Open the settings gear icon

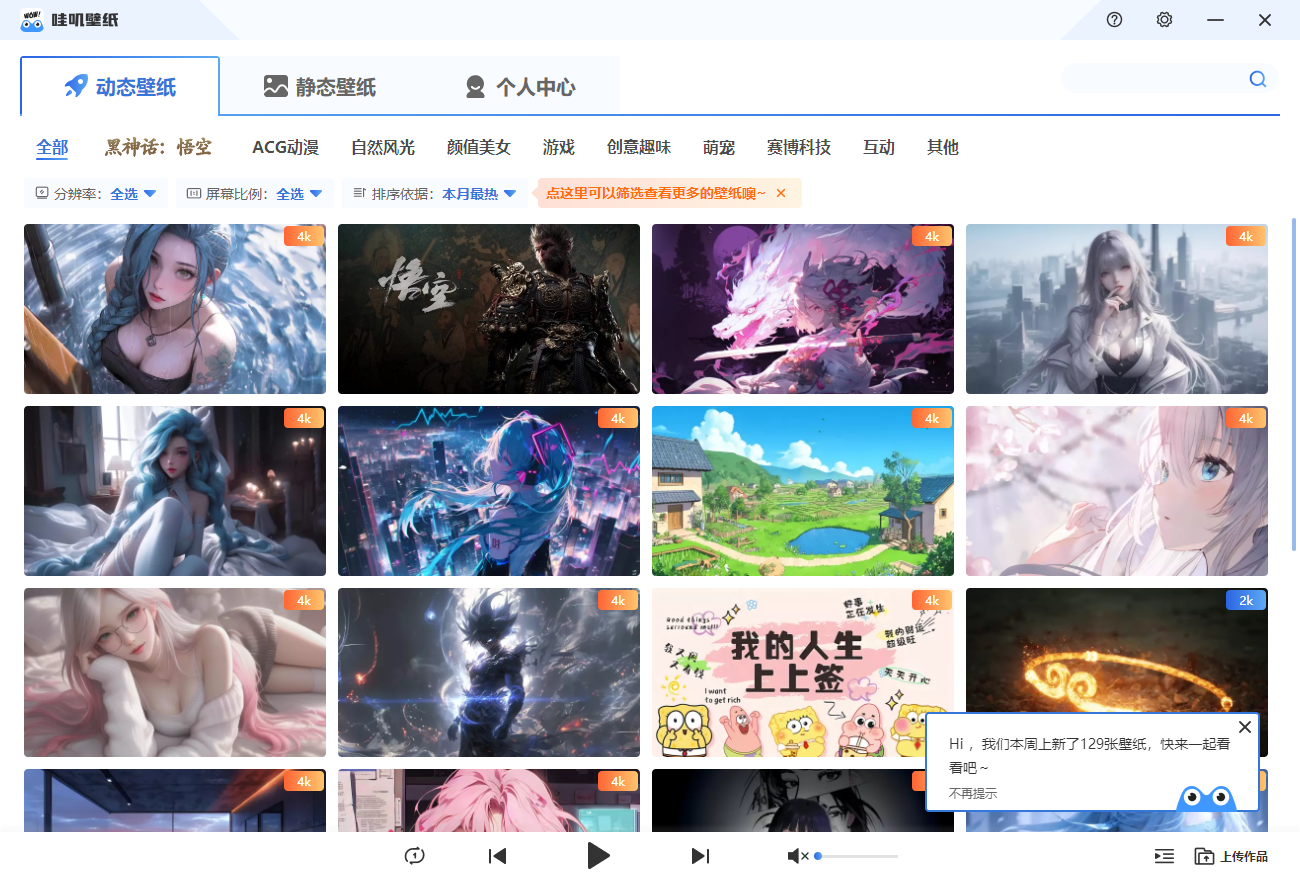(1164, 19)
